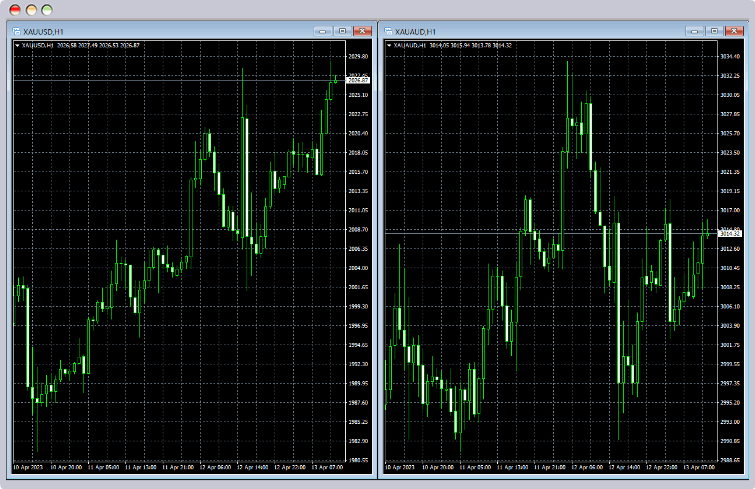Close the XAUUSD,H1 chart window
Viewport: 755px width, 489px height.
pyautogui.click(x=363, y=31)
